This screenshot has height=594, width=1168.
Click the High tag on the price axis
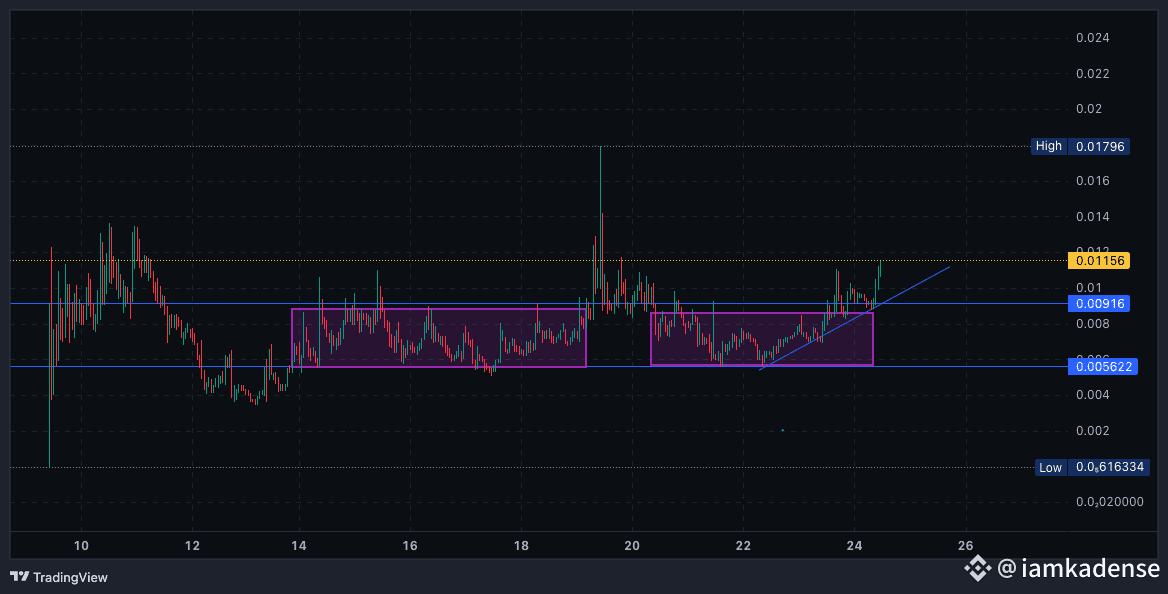click(x=1048, y=146)
